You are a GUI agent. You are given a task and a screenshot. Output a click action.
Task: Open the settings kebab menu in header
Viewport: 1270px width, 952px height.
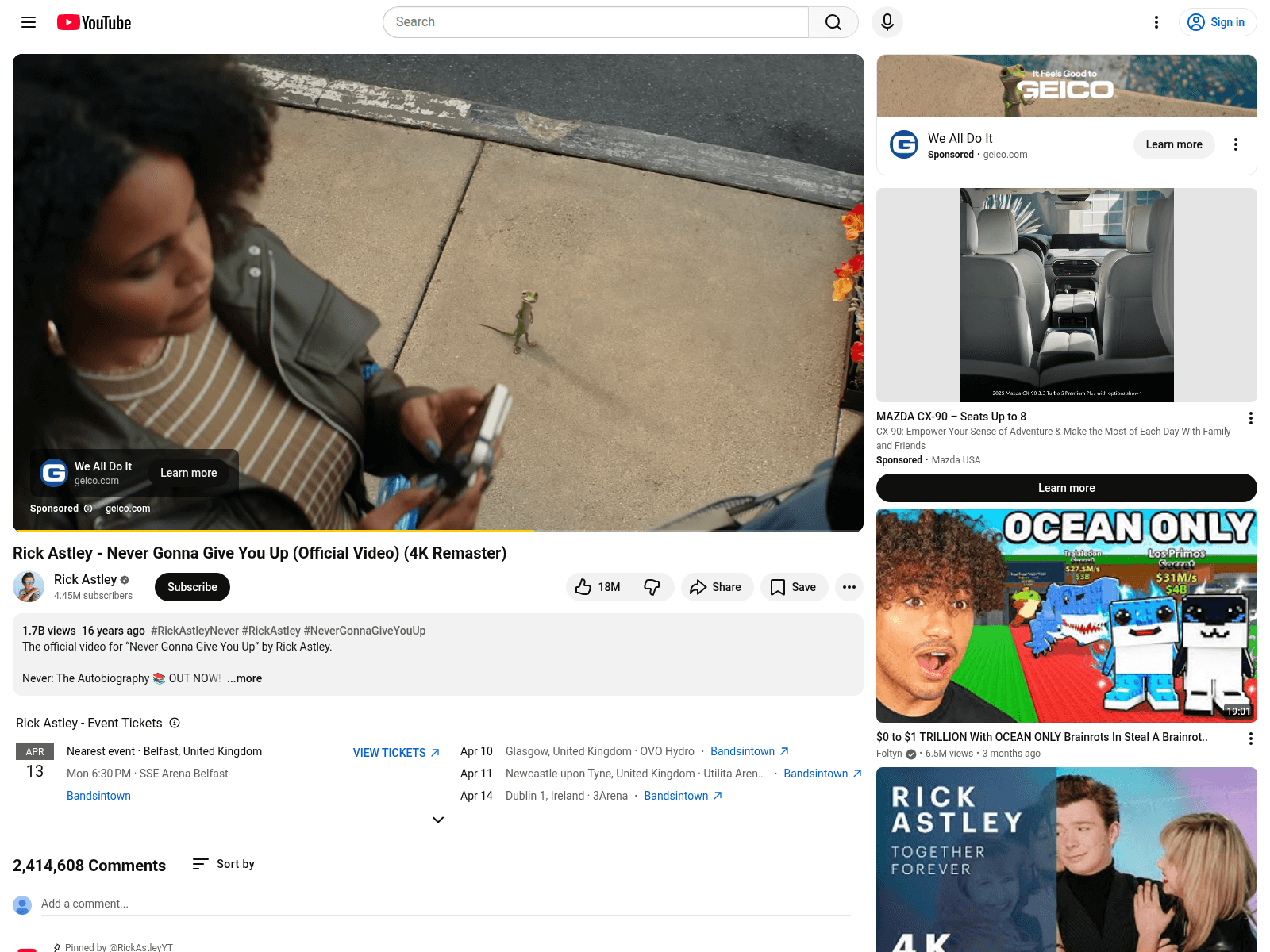(x=1156, y=22)
